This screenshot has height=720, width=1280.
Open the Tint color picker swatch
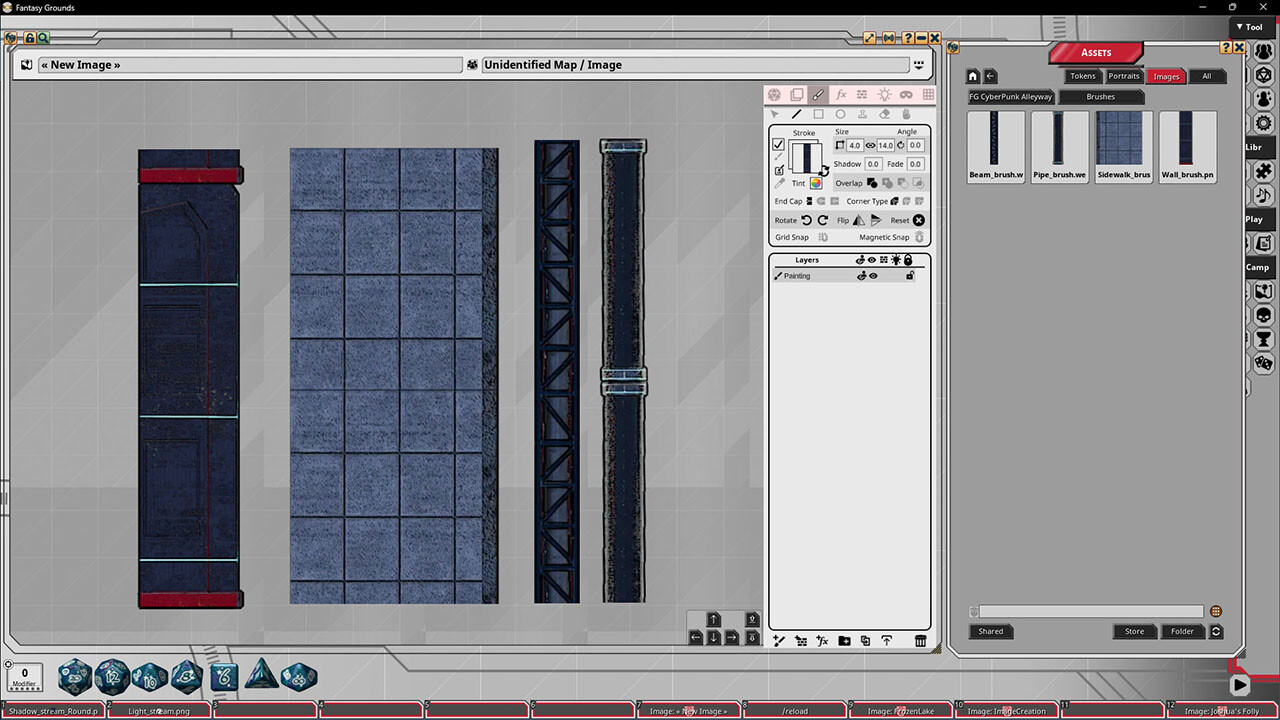click(x=816, y=184)
